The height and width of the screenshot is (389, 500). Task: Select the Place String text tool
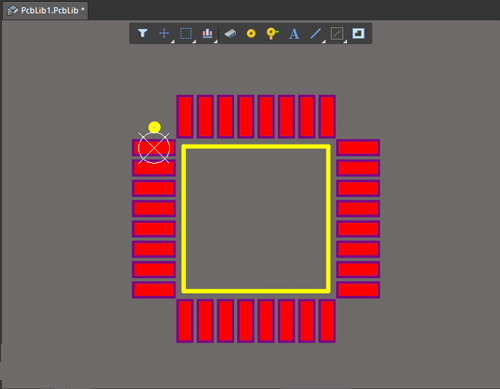(294, 34)
